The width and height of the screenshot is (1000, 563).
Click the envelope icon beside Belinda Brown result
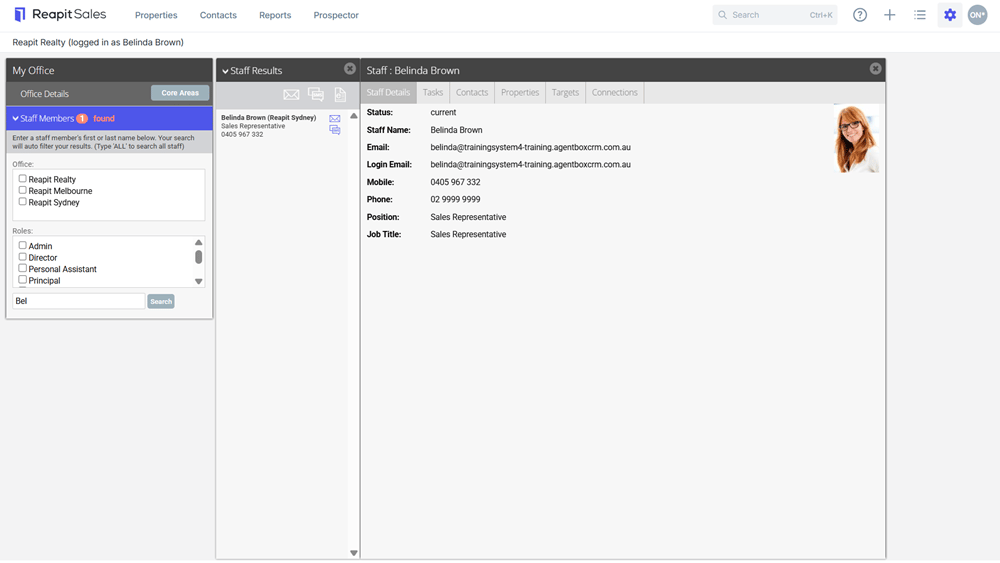pos(335,119)
